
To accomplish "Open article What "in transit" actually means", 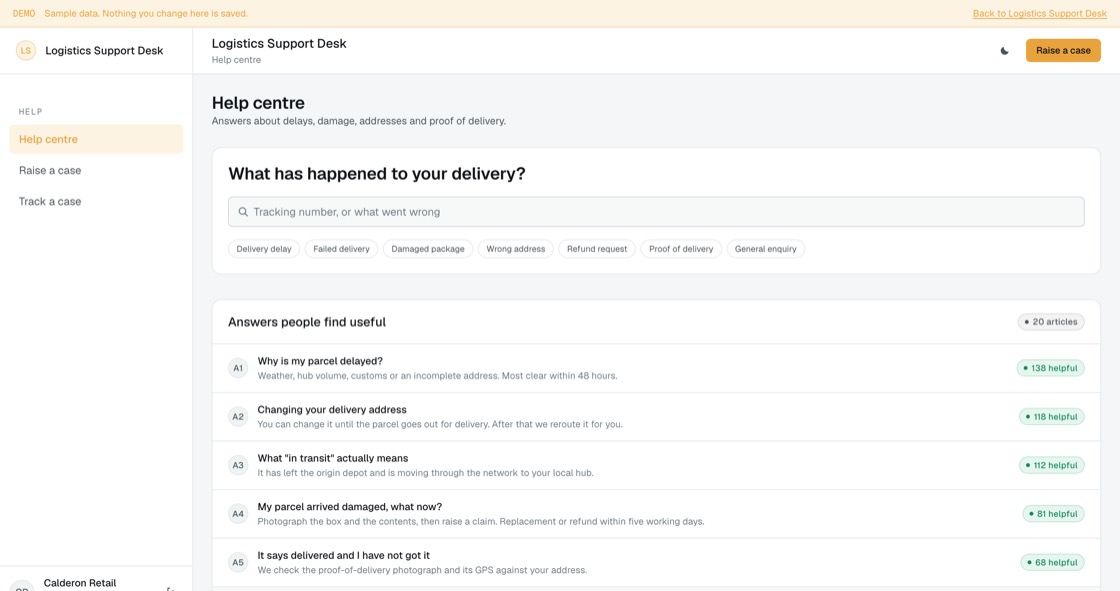I will tap(656, 465).
